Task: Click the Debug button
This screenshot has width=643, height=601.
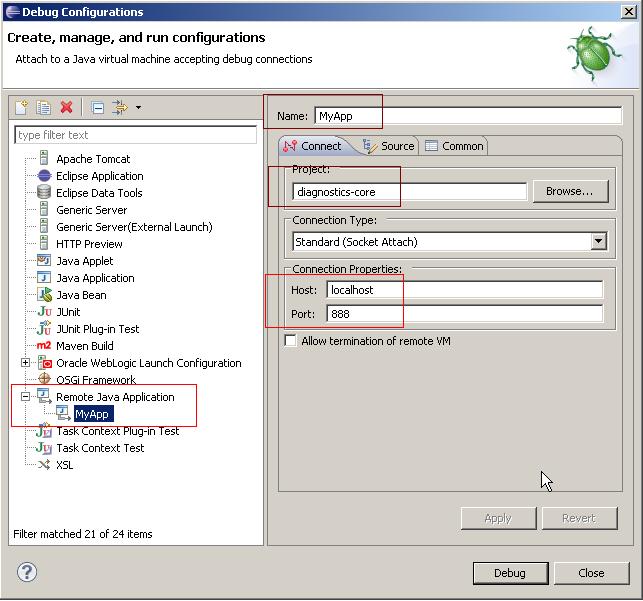Action: tap(510, 573)
